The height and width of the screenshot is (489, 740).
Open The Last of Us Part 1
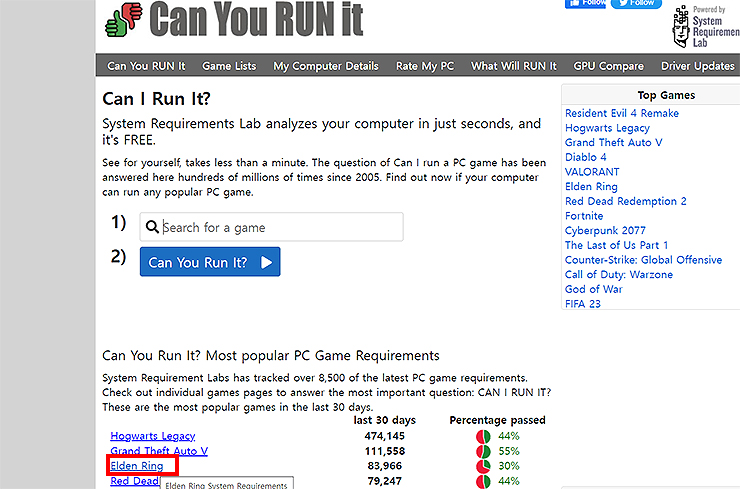[x=616, y=245]
